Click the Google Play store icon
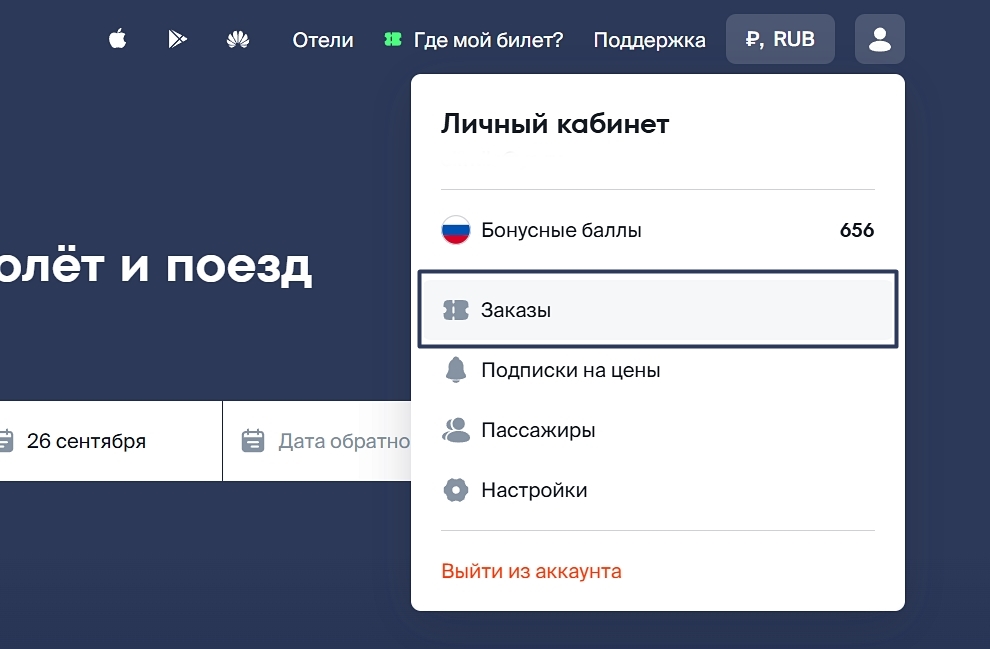This screenshot has height=649, width=990. pyautogui.click(x=177, y=40)
